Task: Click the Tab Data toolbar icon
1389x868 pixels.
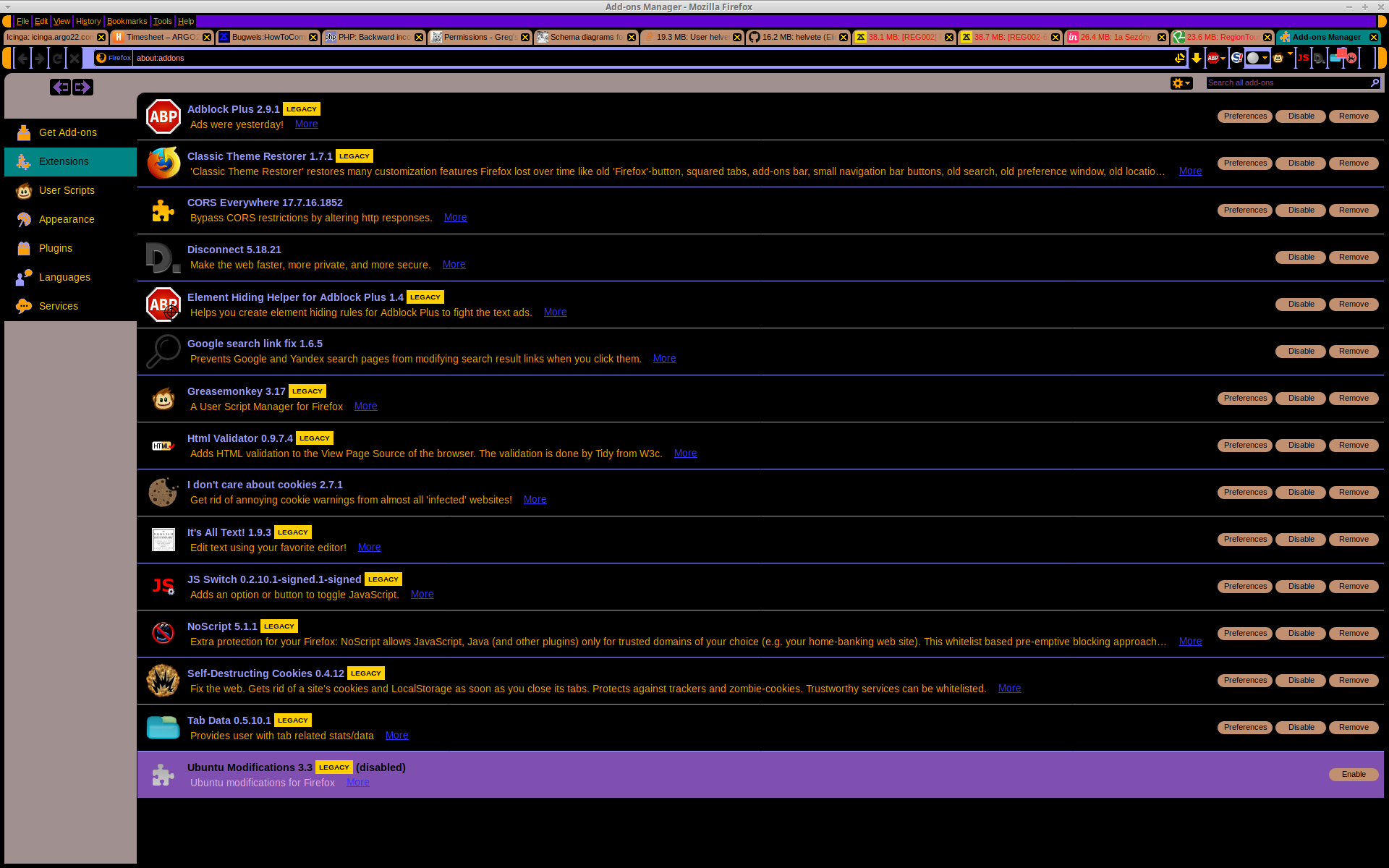Action: tap(1335, 59)
